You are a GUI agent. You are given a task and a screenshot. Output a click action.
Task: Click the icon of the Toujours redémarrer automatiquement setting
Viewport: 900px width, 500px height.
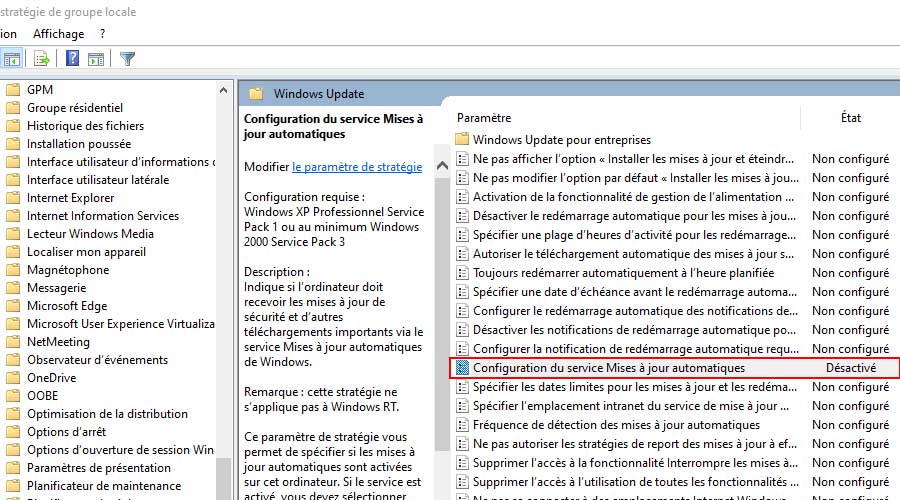[x=462, y=273]
